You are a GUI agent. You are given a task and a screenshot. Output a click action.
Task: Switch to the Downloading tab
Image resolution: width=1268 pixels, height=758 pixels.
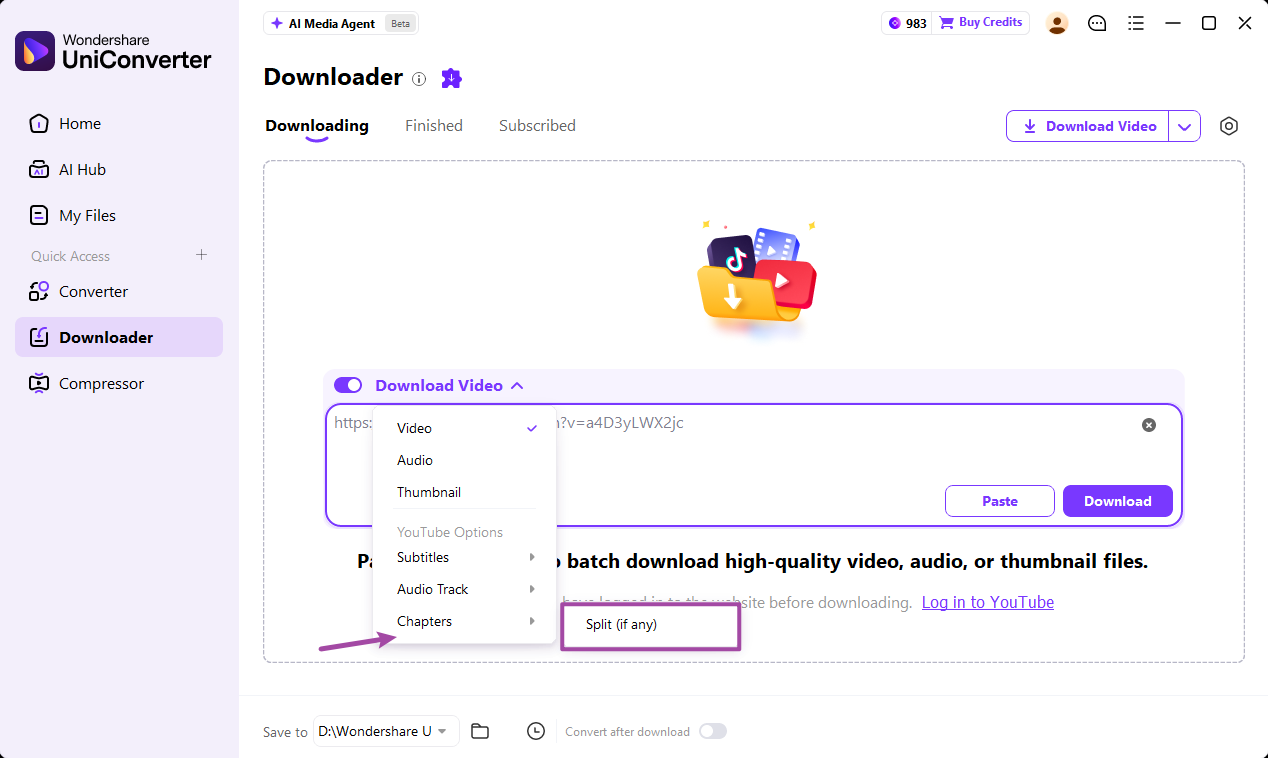point(317,126)
